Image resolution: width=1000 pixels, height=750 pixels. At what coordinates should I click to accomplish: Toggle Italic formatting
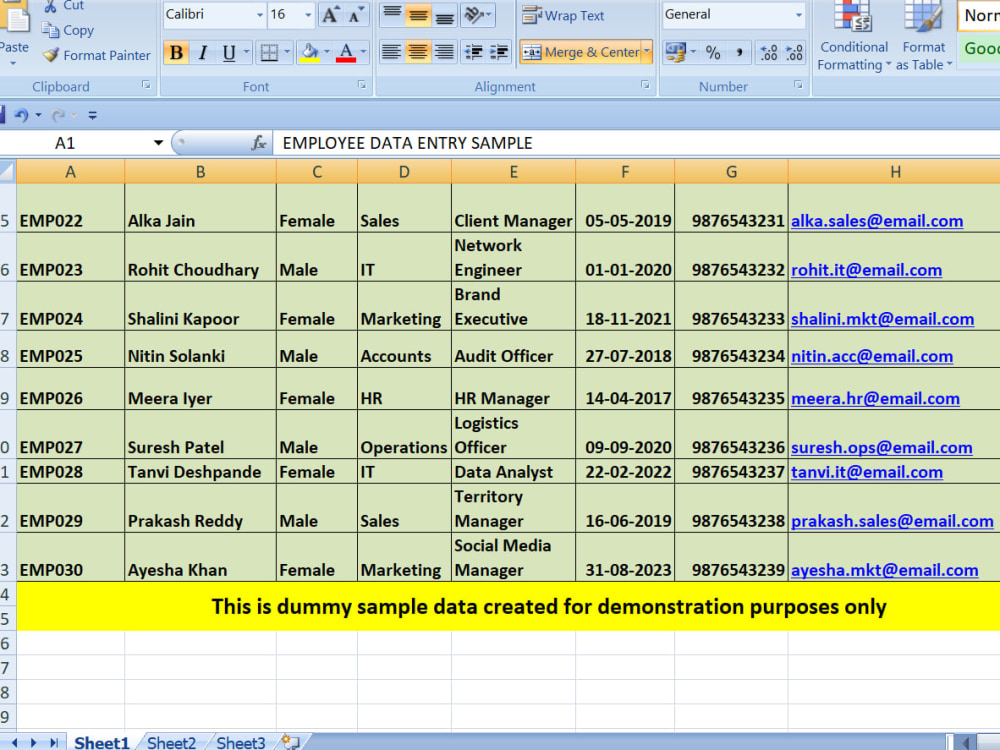pyautogui.click(x=203, y=52)
